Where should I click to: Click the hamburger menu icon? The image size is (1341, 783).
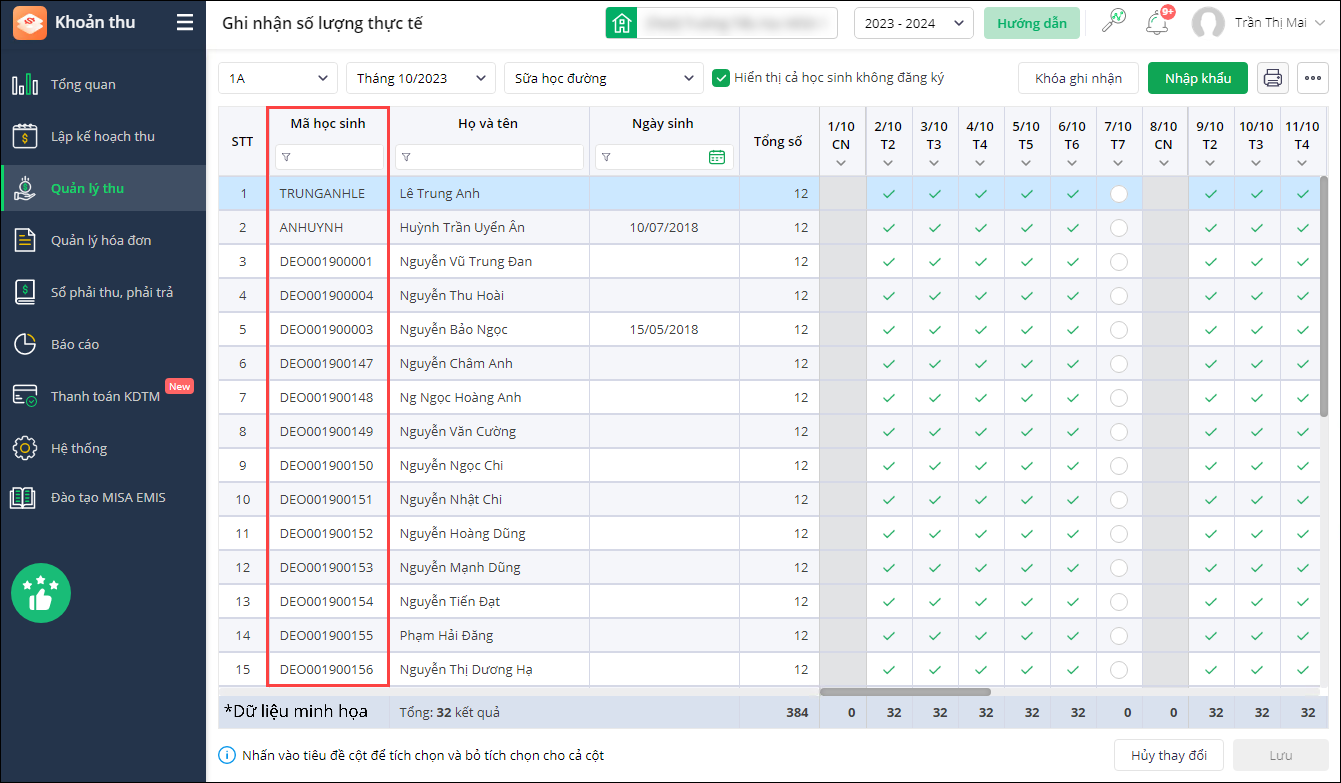coord(185,23)
